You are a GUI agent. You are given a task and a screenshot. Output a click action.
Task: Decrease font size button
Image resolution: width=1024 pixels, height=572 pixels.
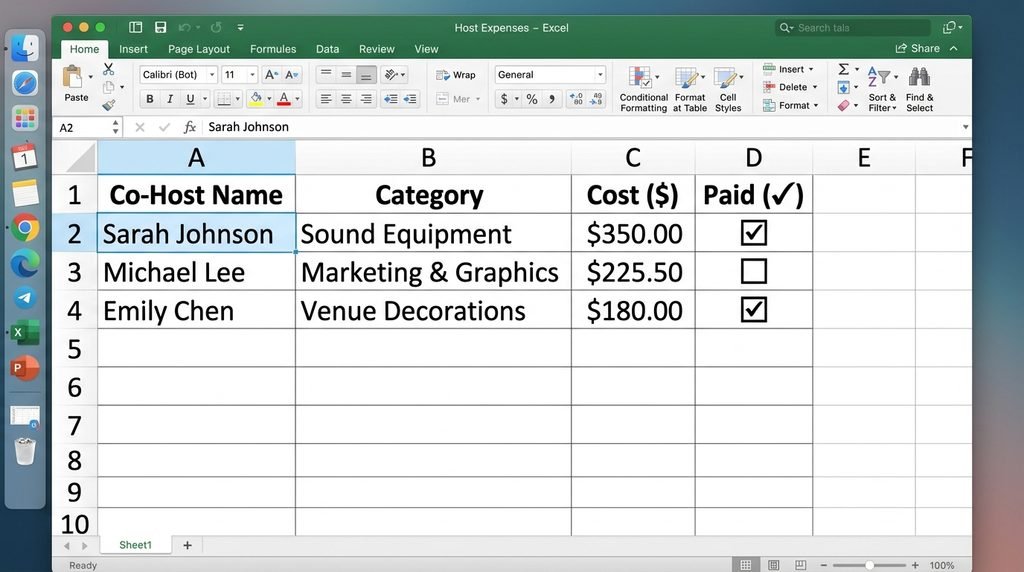click(x=292, y=74)
